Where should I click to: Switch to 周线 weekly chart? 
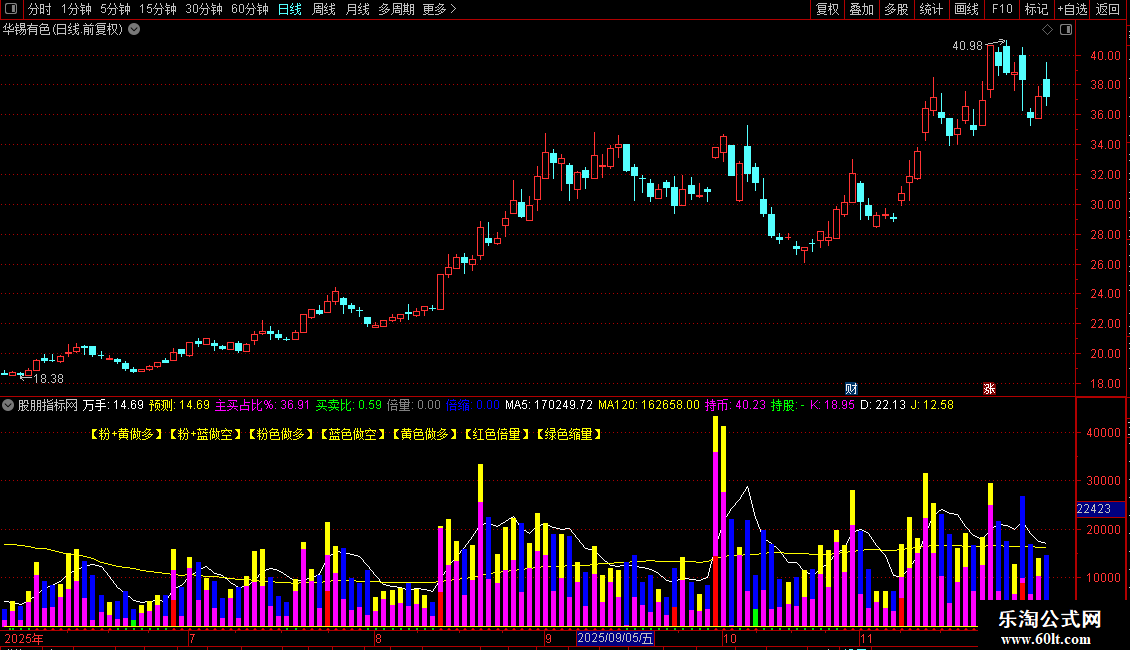[324, 9]
